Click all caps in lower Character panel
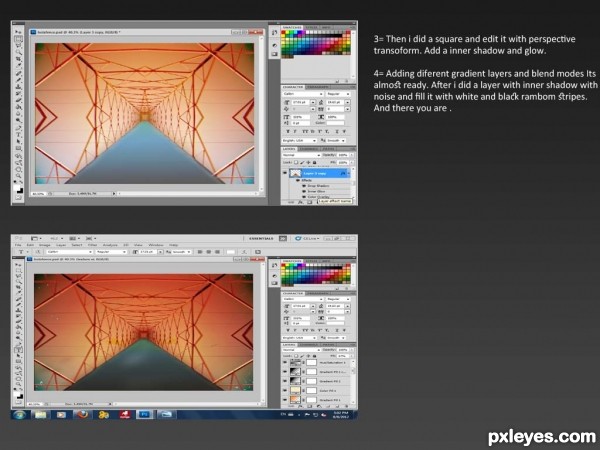The width and height of the screenshot is (600, 450). point(305,330)
